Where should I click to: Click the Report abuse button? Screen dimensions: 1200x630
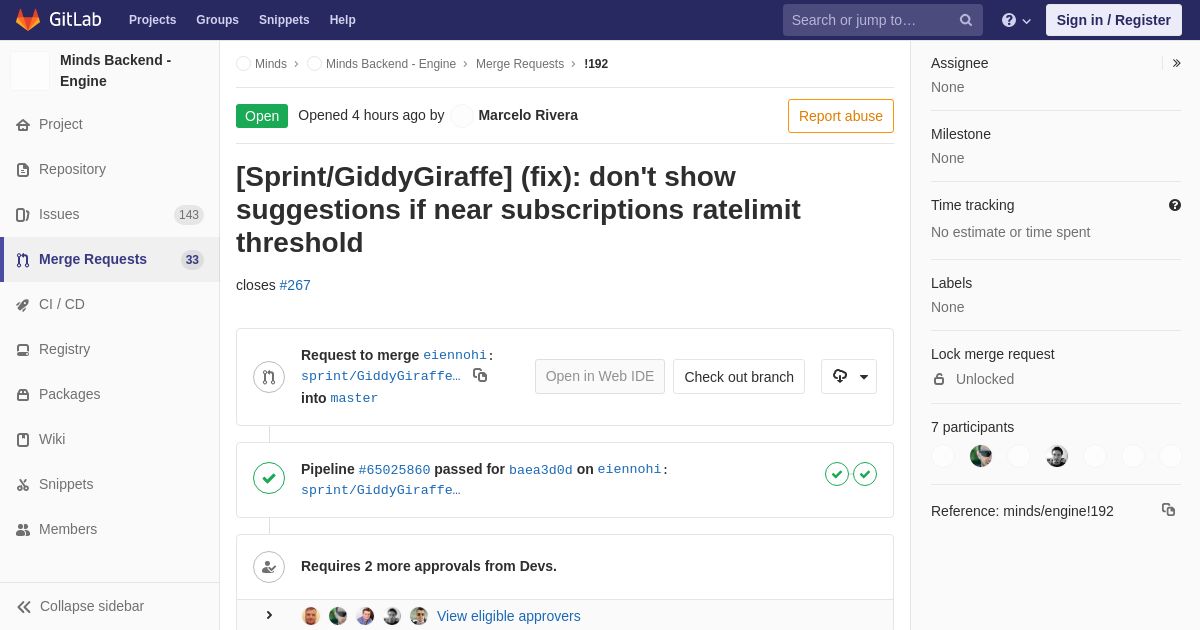point(841,116)
